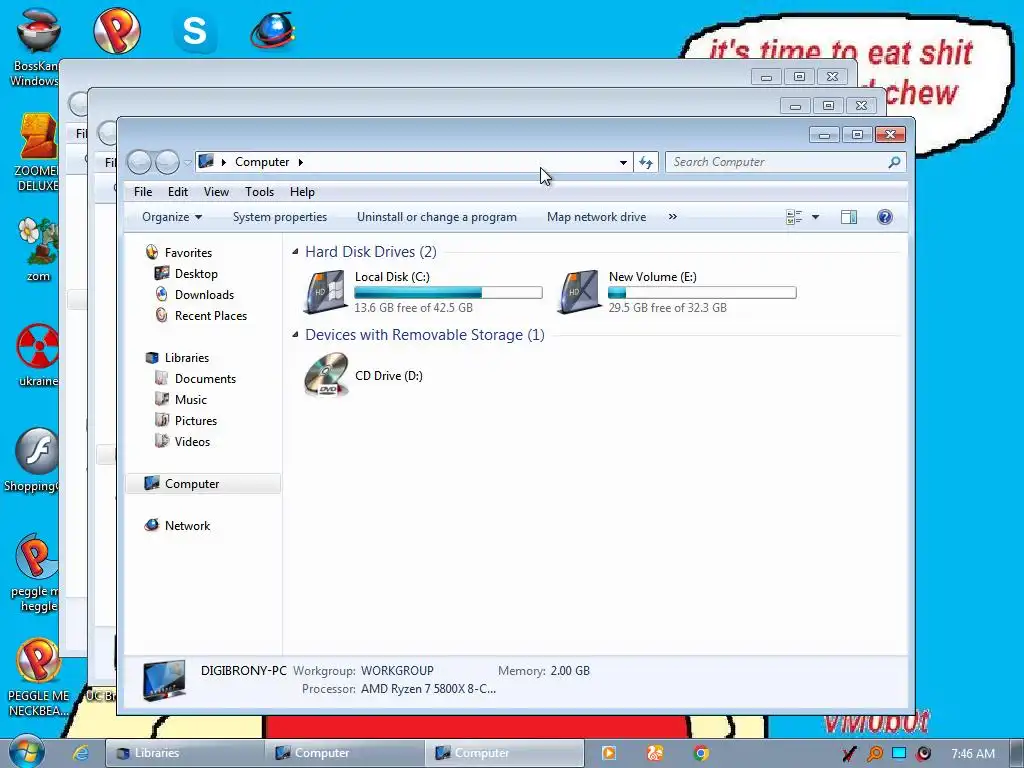Select Recent Places under Favorites
This screenshot has width=1024, height=768.
(211, 315)
